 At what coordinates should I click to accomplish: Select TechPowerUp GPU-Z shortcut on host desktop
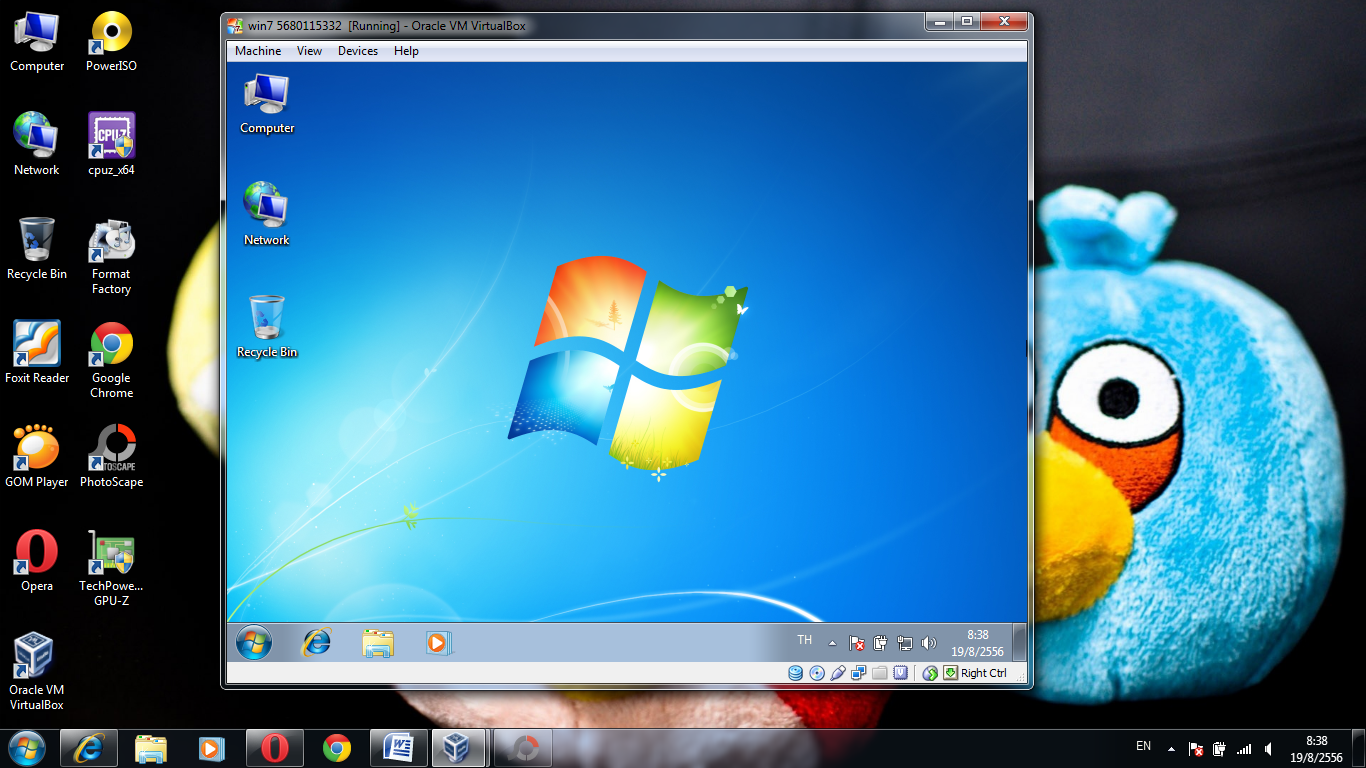click(111, 568)
